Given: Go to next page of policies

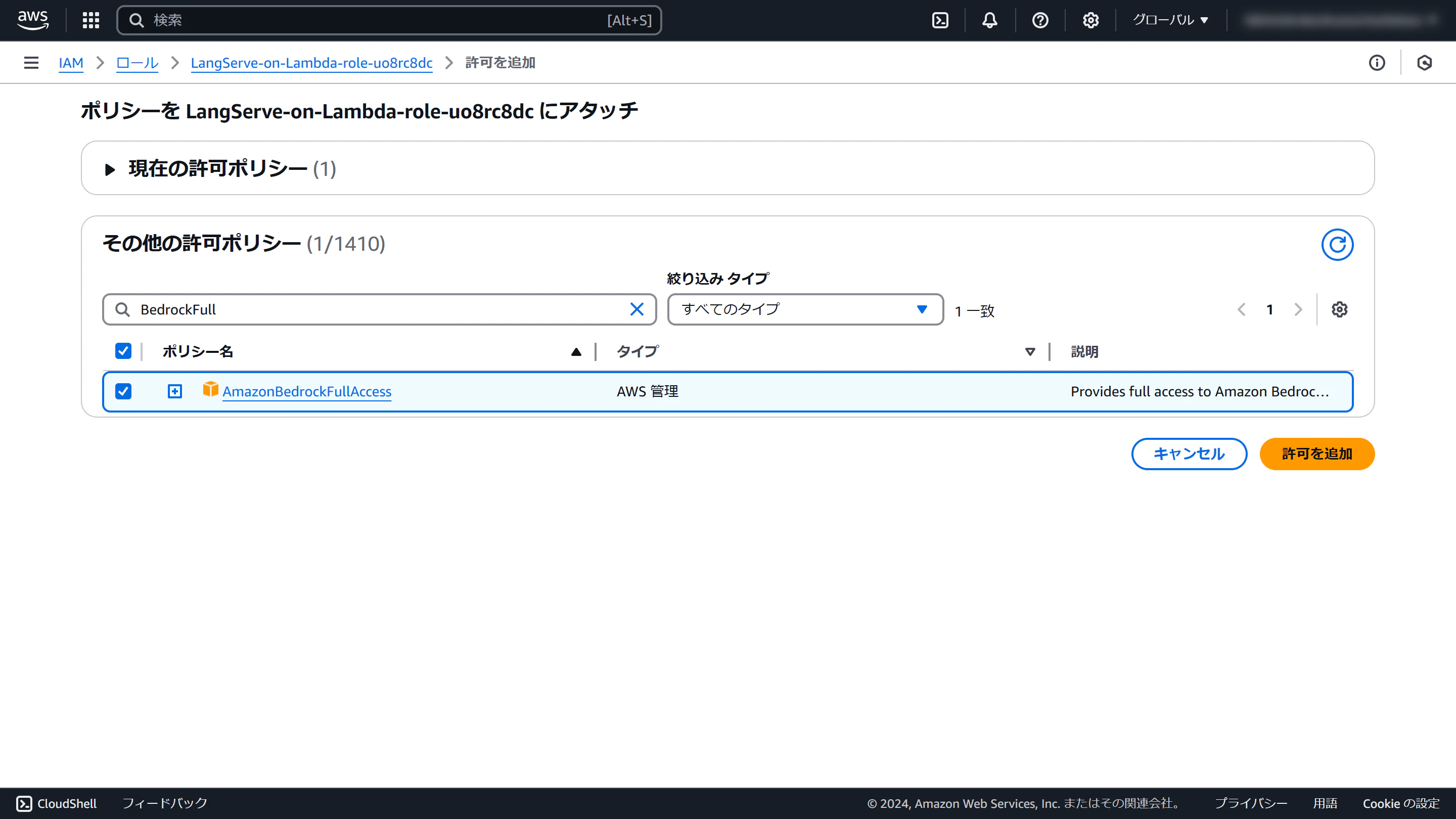Looking at the screenshot, I should (x=1298, y=309).
